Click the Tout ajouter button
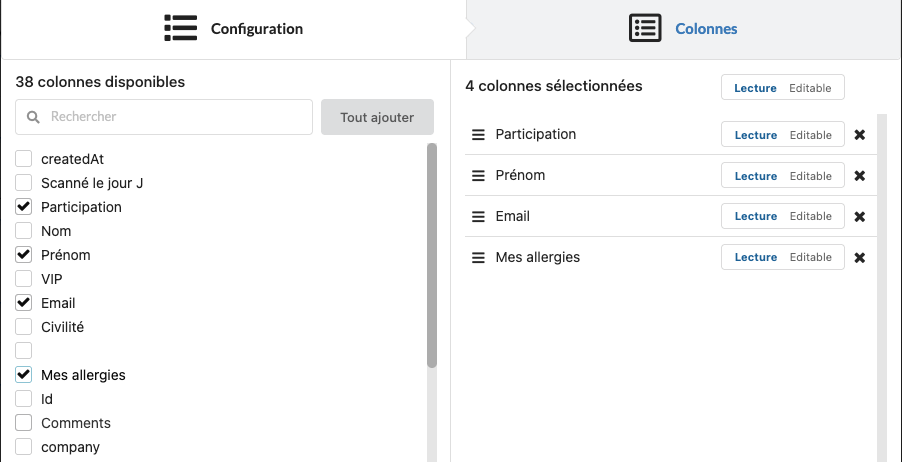The width and height of the screenshot is (902, 462). (x=377, y=117)
